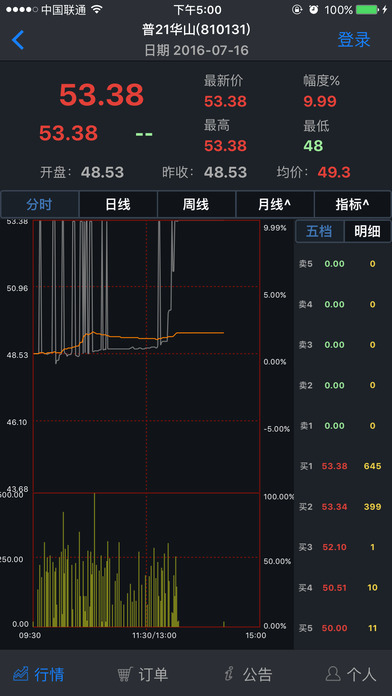Tap the 买3 price 52.10
The width and height of the screenshot is (392, 696).
coord(334,547)
